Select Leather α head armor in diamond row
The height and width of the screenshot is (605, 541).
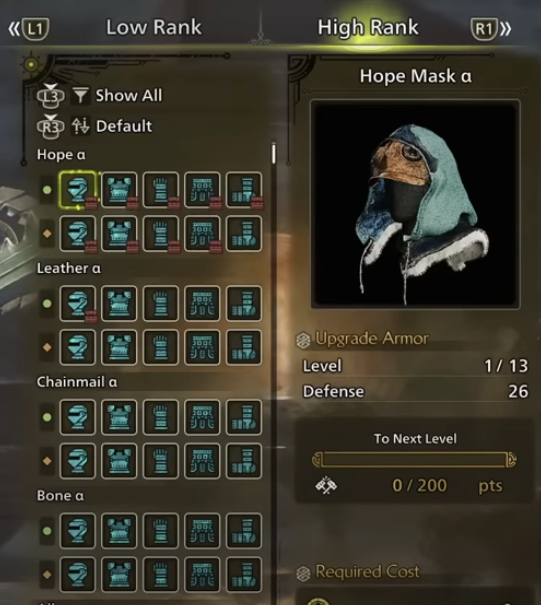78,347
